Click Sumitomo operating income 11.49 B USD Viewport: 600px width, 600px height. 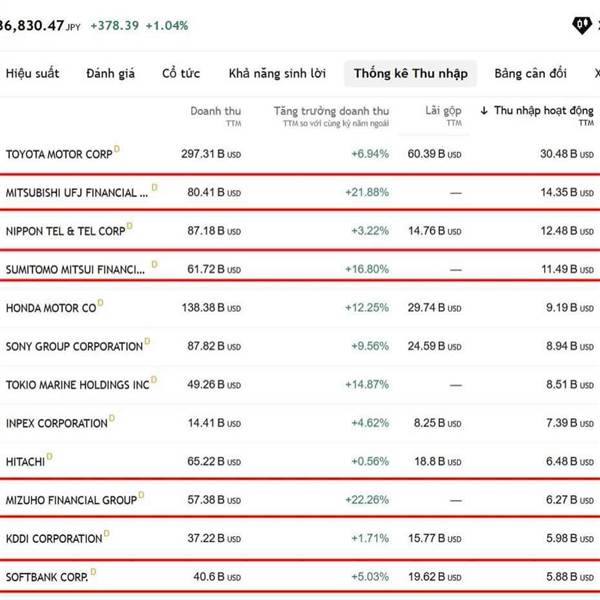(x=567, y=269)
